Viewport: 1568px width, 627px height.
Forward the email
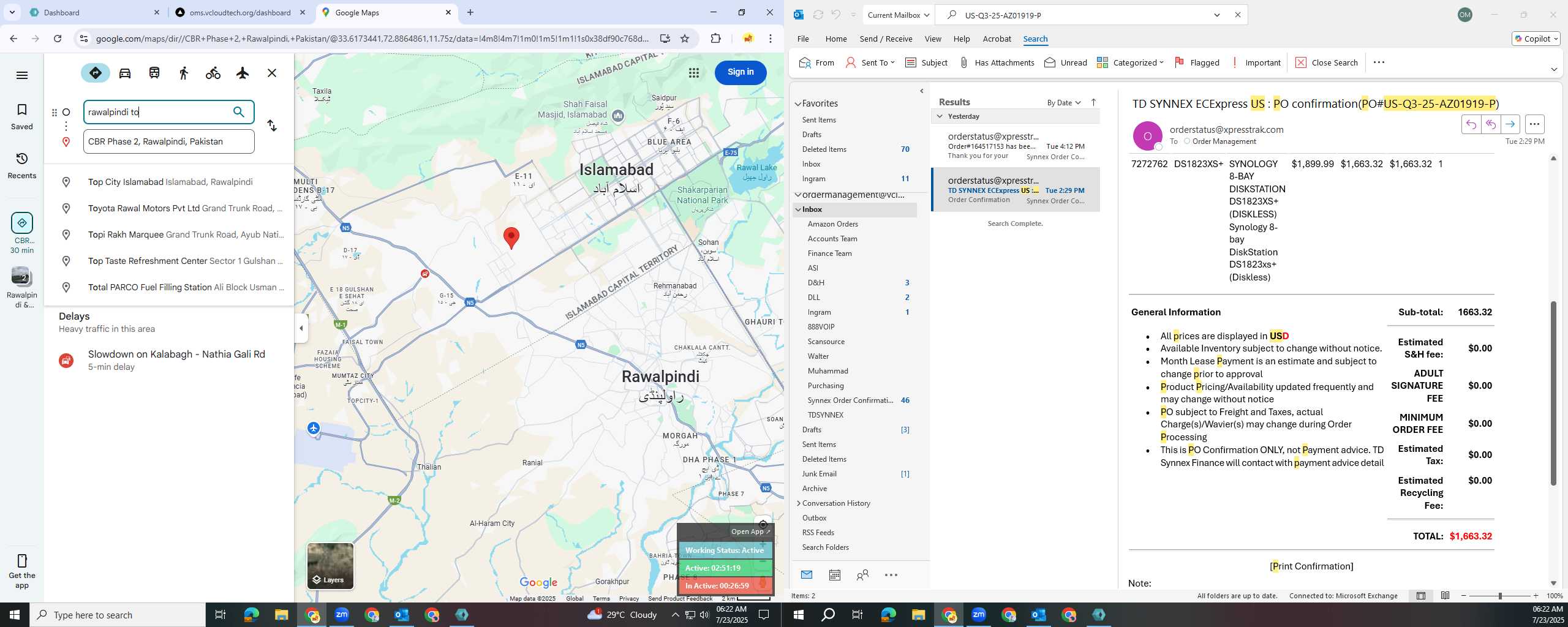click(1510, 124)
